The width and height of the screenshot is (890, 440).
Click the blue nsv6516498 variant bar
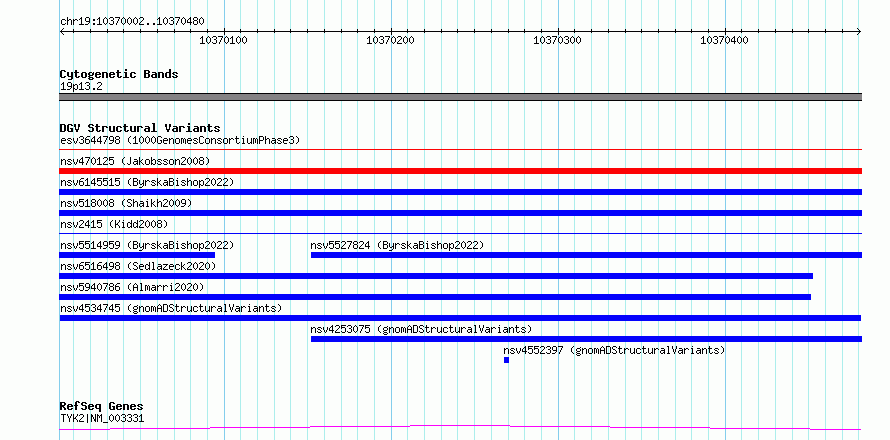(x=436, y=276)
